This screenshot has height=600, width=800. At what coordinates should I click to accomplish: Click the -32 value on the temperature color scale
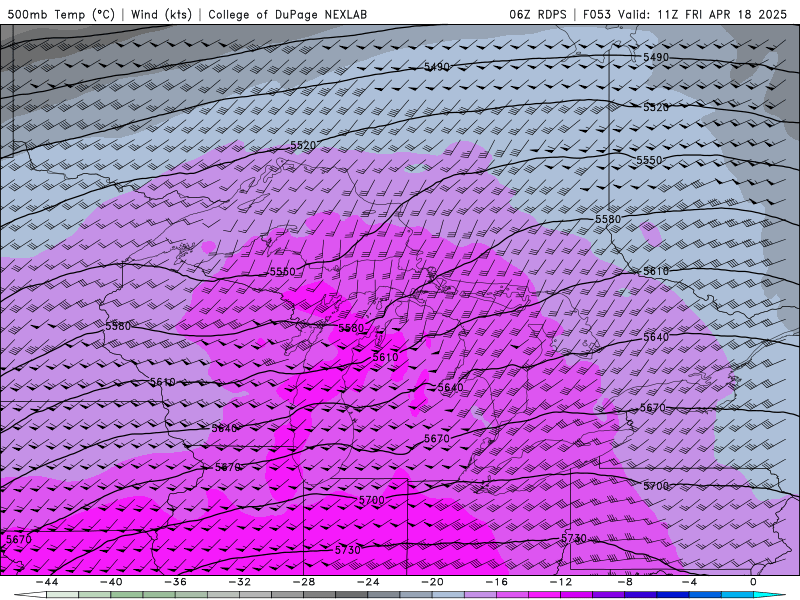tap(239, 582)
